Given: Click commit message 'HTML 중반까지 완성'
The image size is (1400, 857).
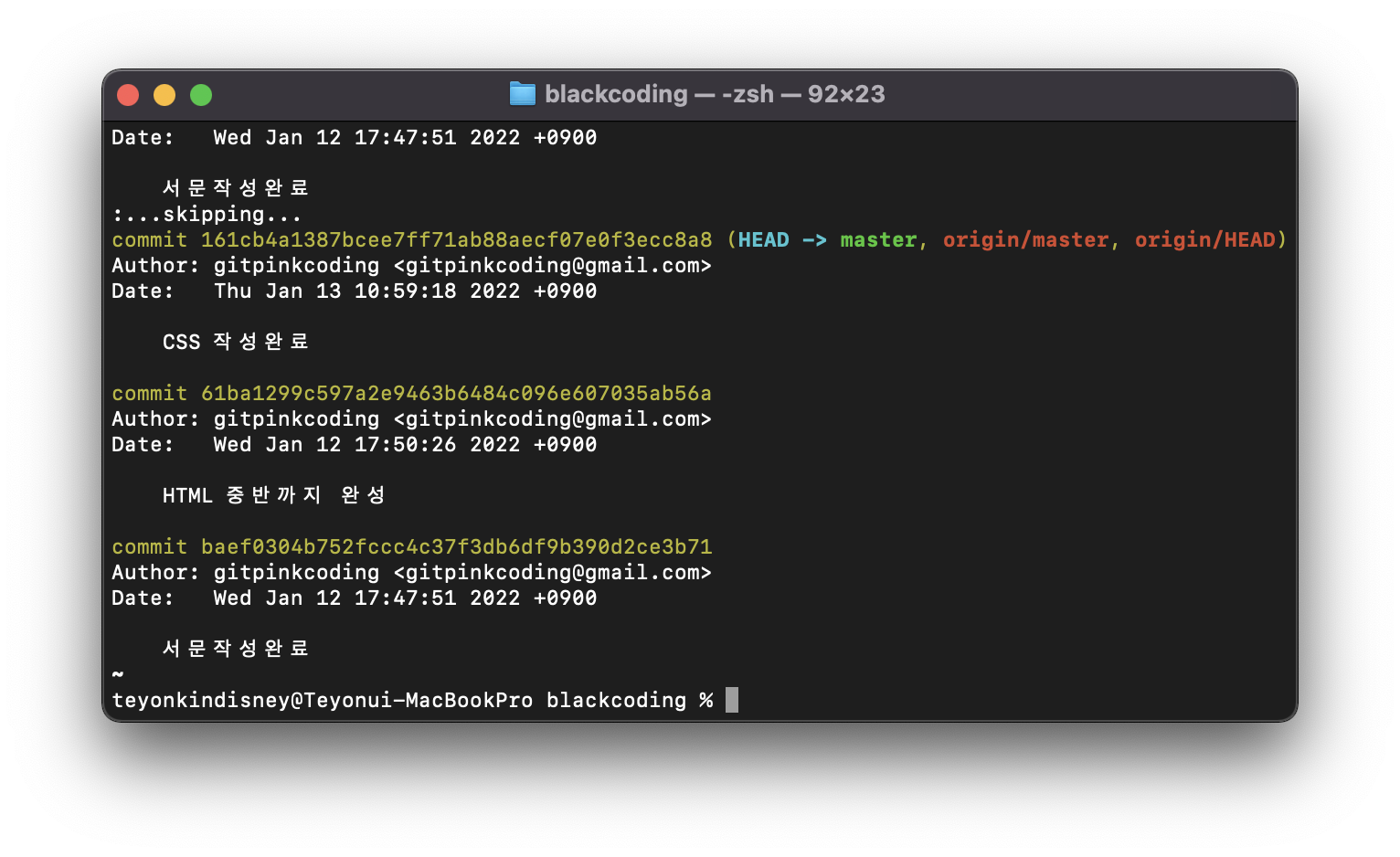Looking at the screenshot, I should [274, 495].
